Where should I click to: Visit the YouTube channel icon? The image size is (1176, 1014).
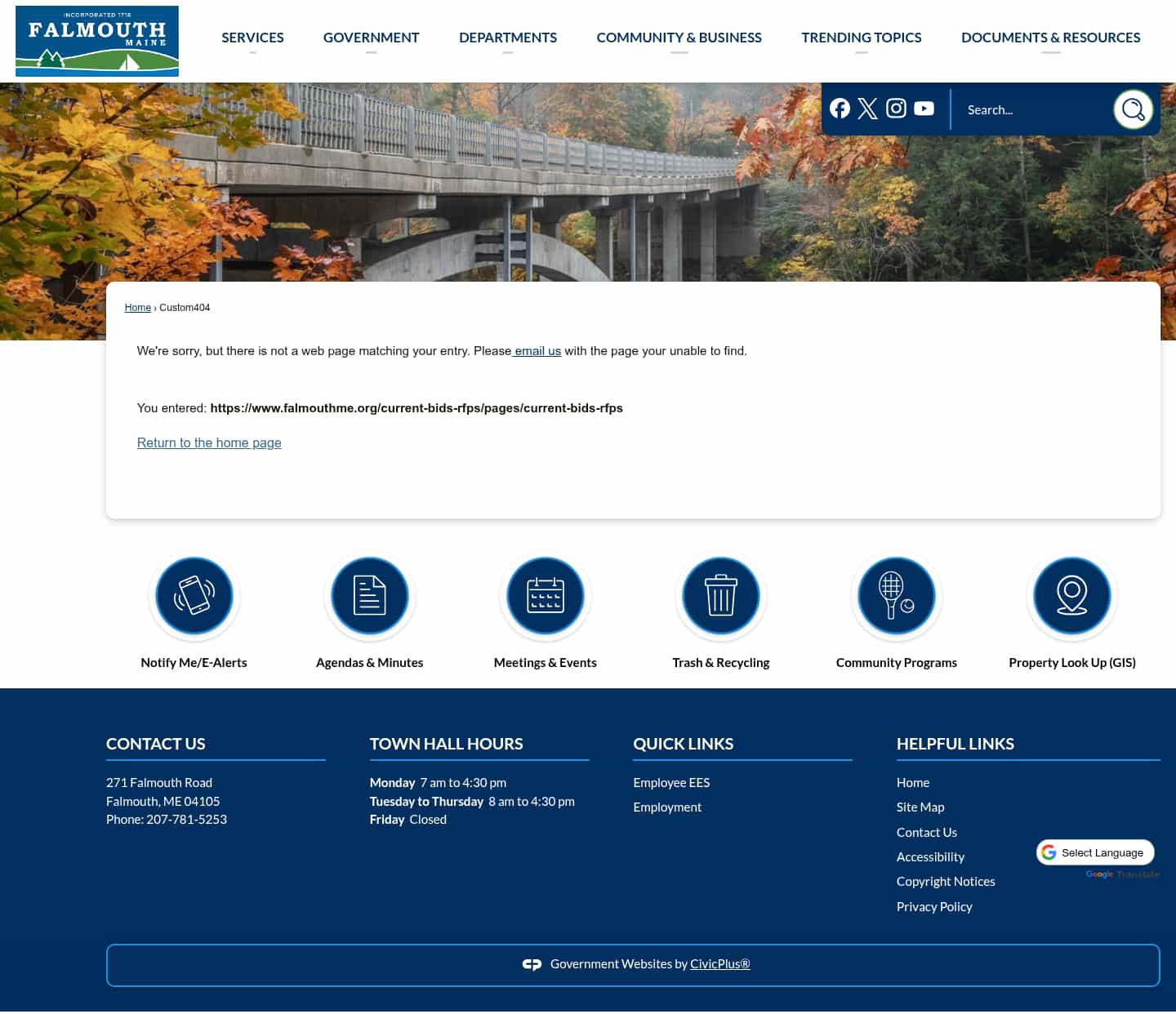tap(924, 109)
